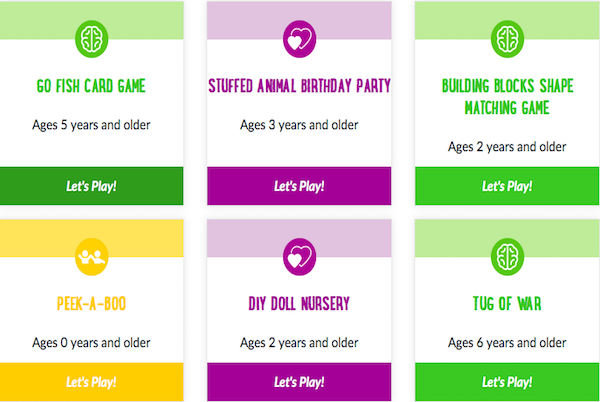Click the Tug of War title

click(x=507, y=304)
